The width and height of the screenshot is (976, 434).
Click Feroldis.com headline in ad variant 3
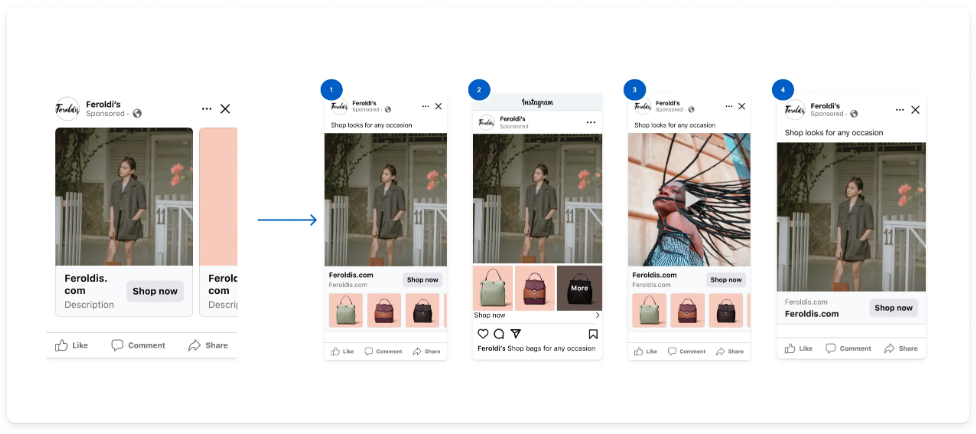click(655, 275)
